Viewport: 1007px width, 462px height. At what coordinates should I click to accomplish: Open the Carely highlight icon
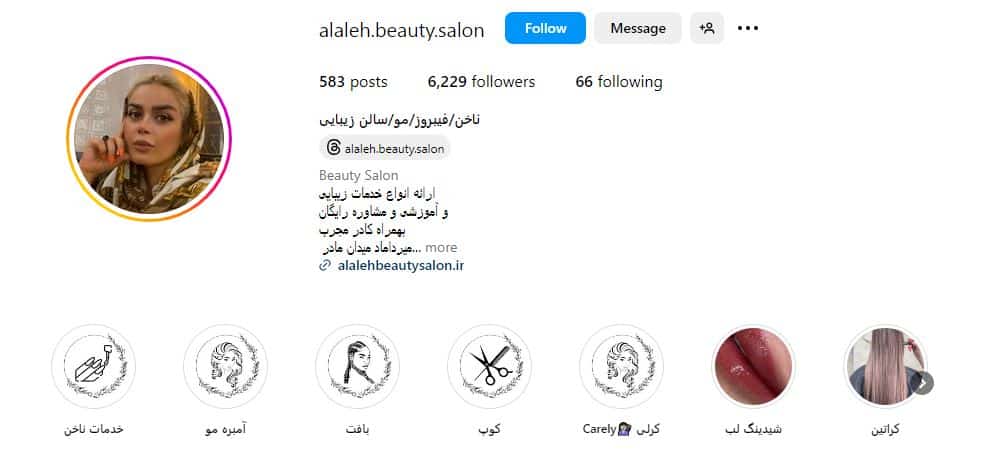coord(622,366)
